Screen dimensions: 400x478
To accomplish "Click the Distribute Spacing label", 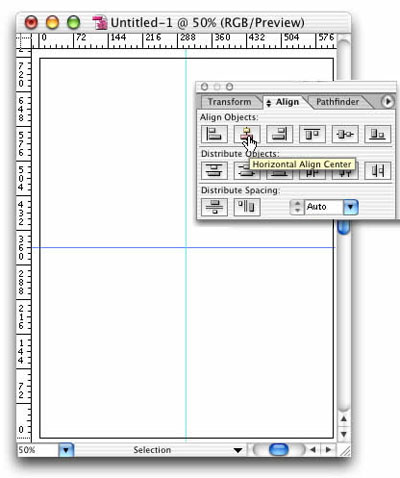I will coord(240,190).
